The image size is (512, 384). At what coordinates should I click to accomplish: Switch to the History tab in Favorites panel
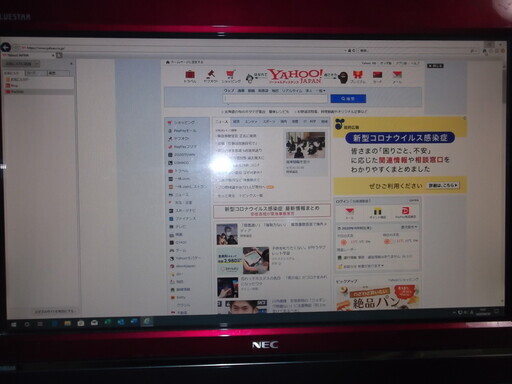[x=58, y=73]
